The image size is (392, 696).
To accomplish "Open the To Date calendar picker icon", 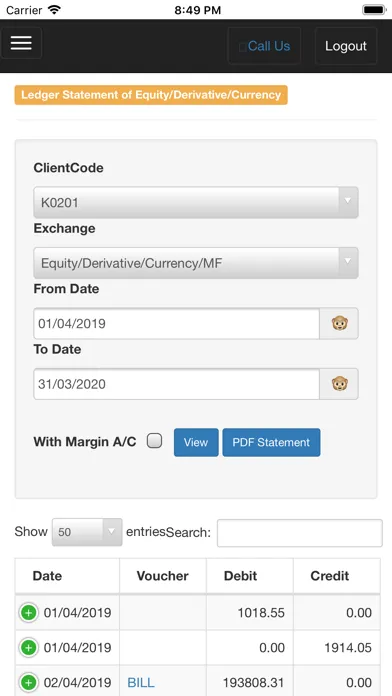I will (x=339, y=384).
